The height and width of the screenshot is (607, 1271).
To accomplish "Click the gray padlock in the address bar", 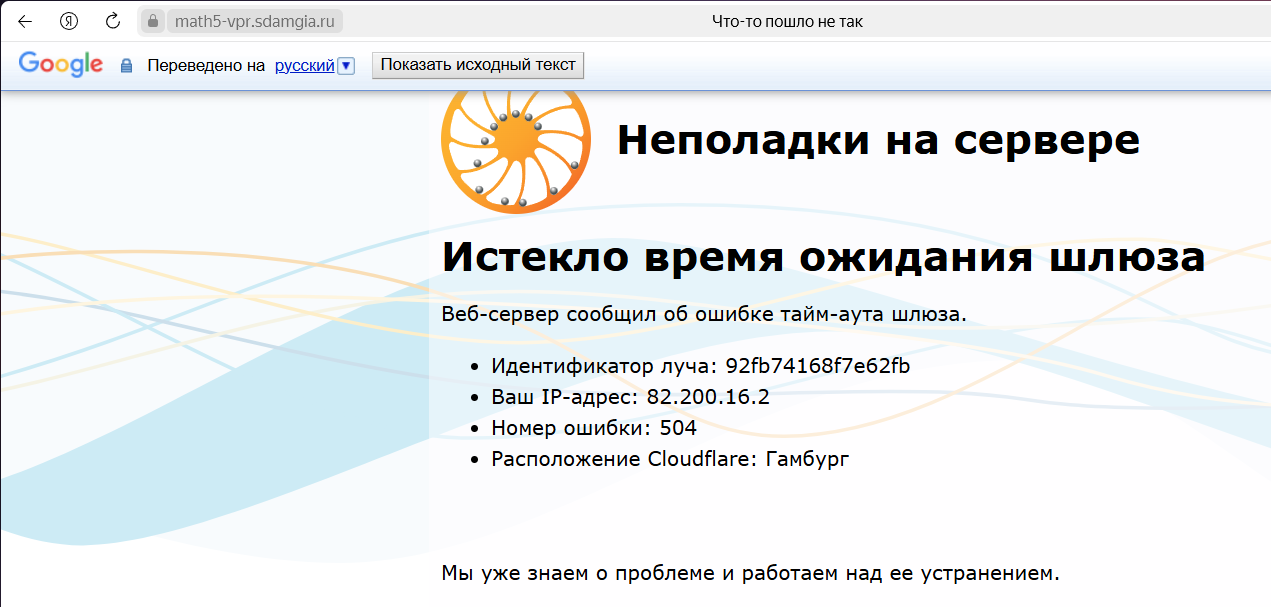I will click(153, 21).
